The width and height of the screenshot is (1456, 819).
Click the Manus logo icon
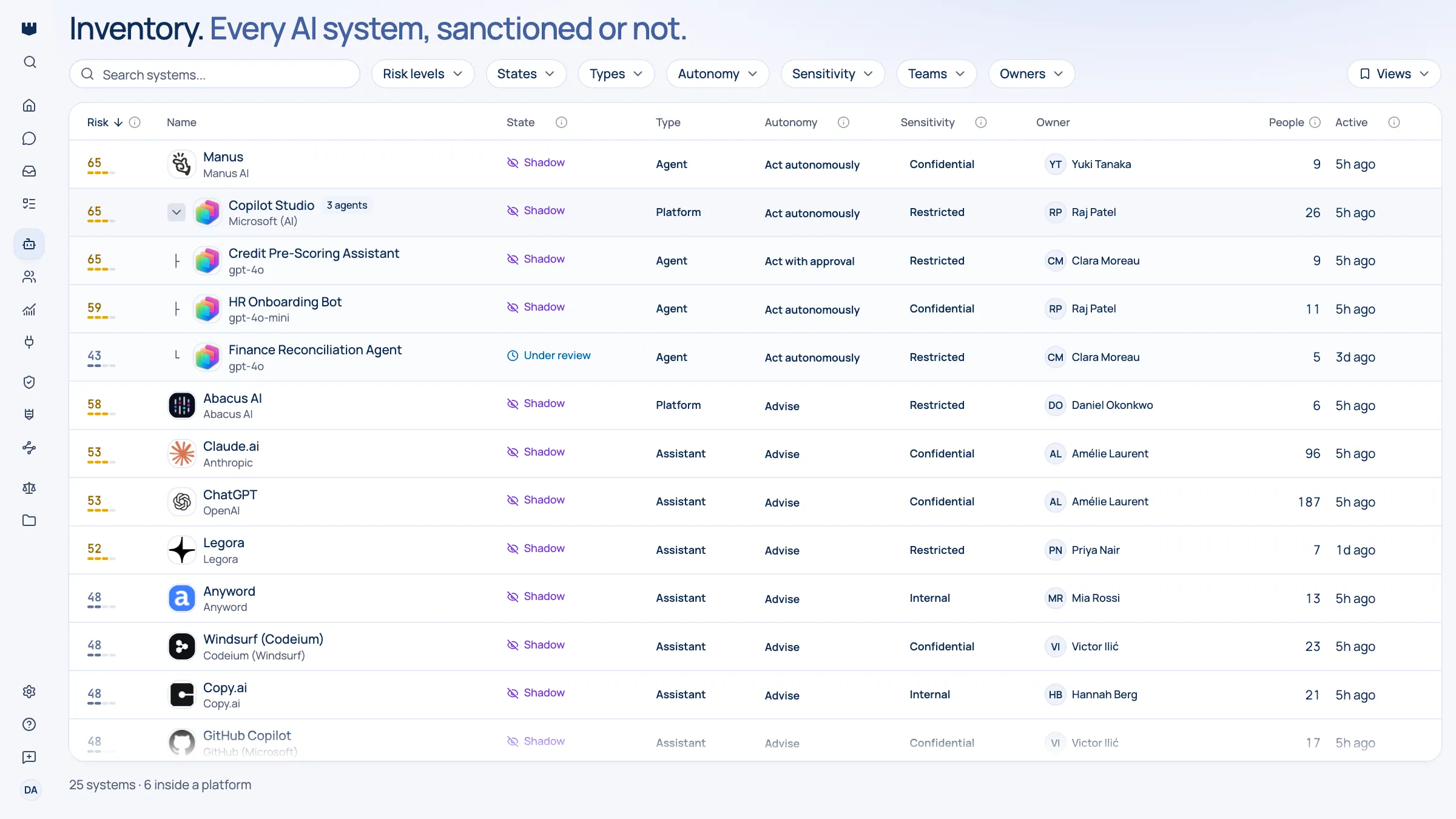pos(181,164)
